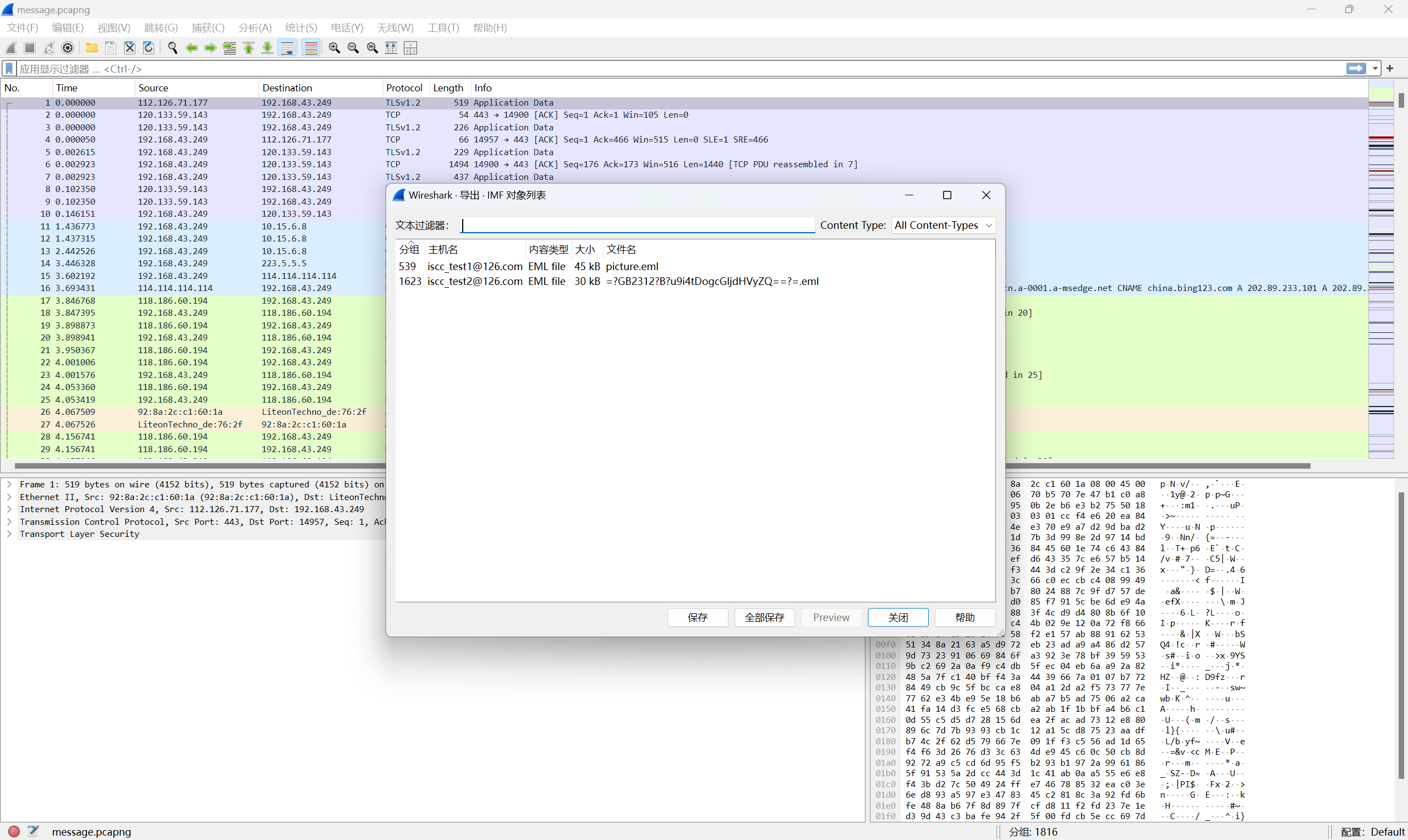Maximize the IMF object list dialog

[x=946, y=195]
